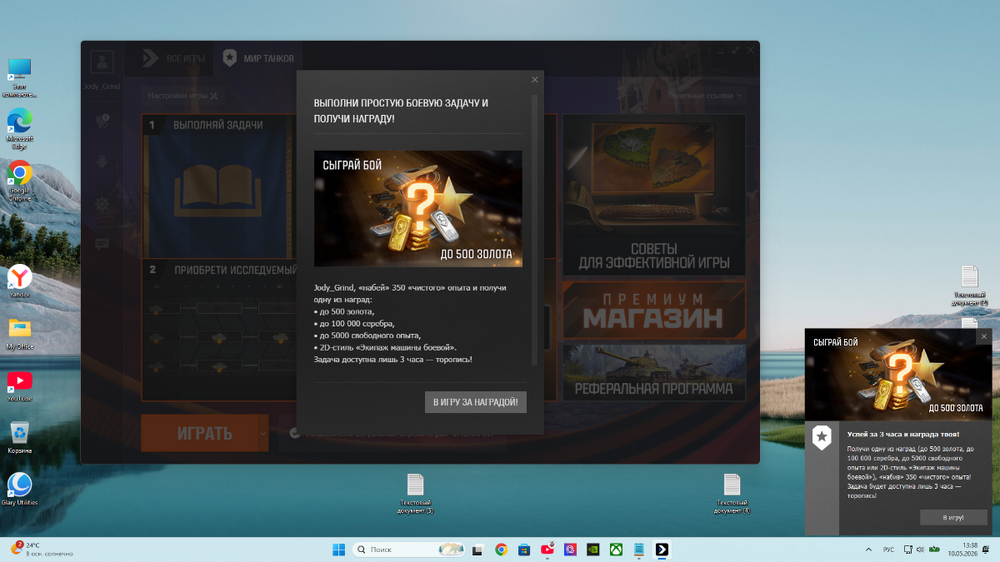Open the Xbox app in the taskbar
The height and width of the screenshot is (562, 1000).
616,549
